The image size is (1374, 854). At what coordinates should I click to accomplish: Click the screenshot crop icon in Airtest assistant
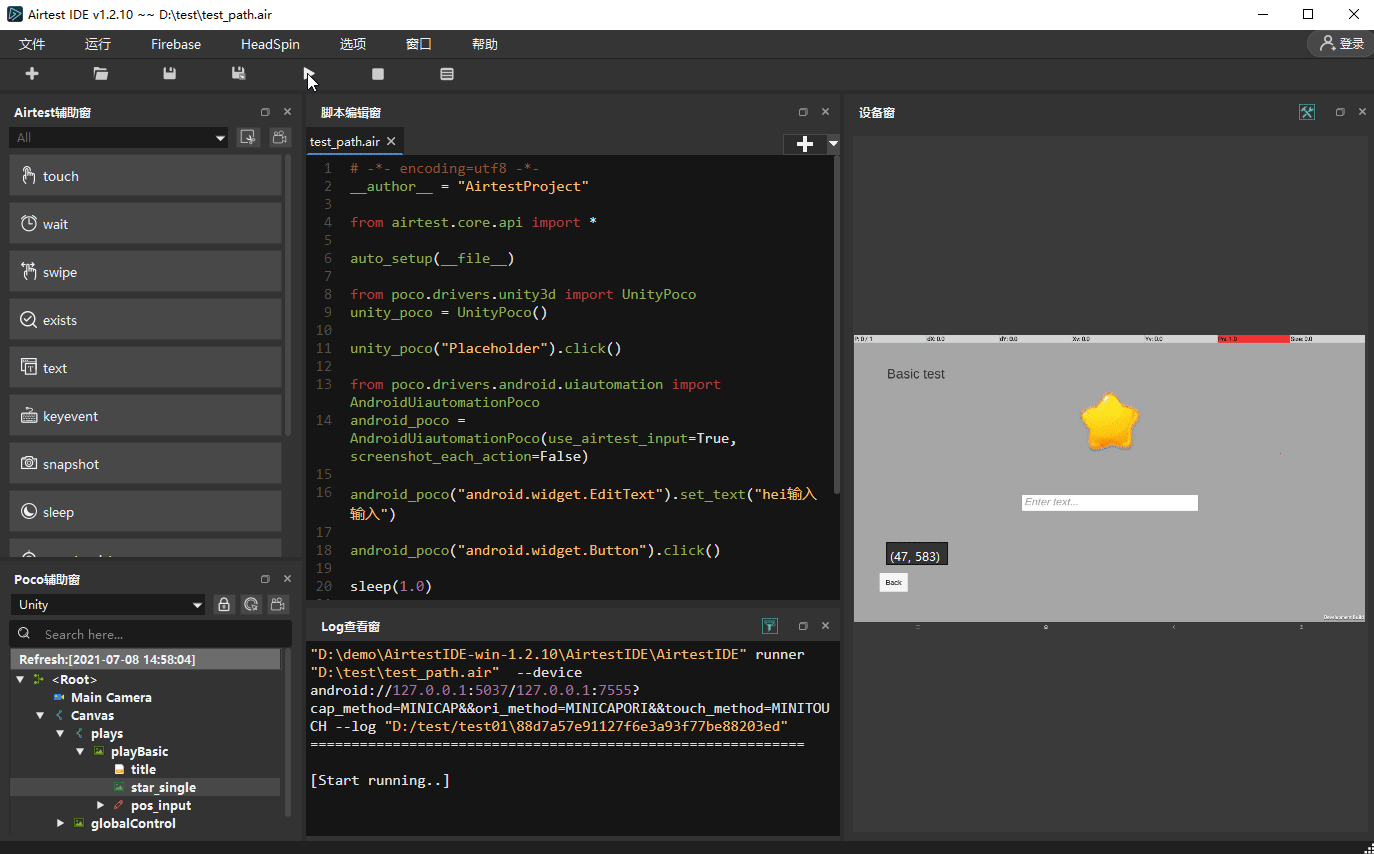(248, 138)
